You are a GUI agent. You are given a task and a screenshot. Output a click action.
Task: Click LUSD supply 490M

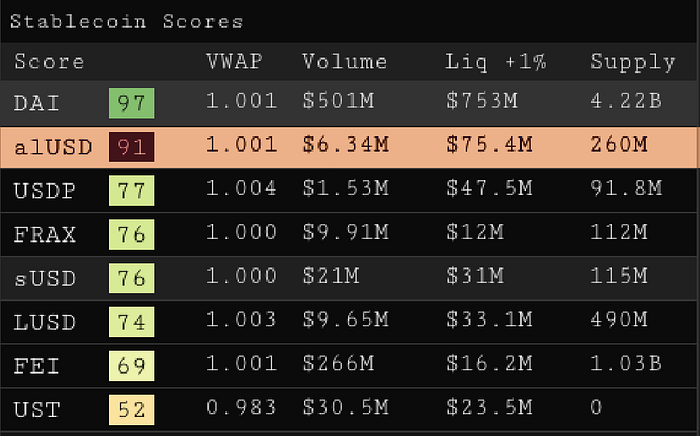(619, 319)
